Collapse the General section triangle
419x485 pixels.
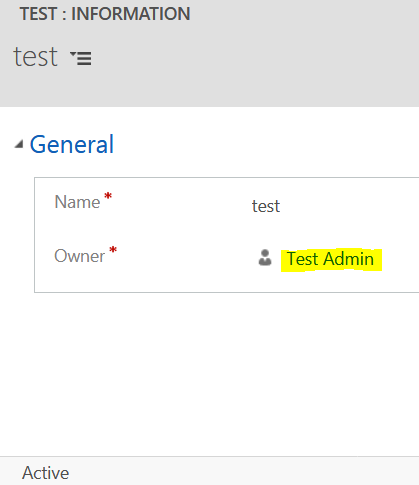click(x=19, y=144)
